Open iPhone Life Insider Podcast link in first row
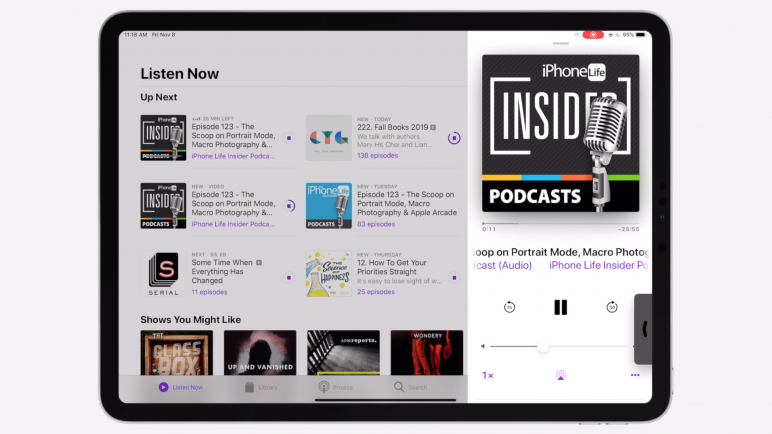Viewport: 772px width, 434px height. tap(233, 156)
